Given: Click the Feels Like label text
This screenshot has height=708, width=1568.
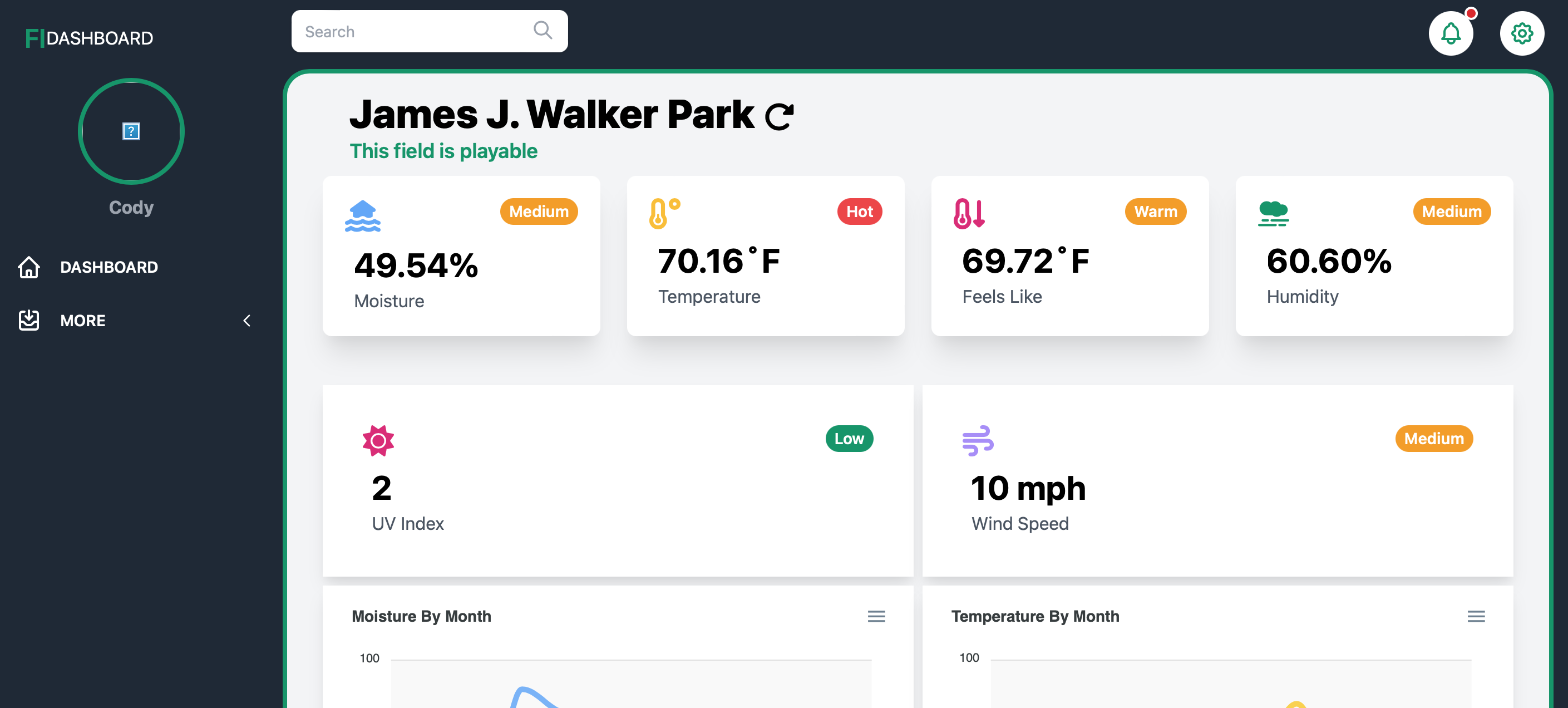Looking at the screenshot, I should [x=1002, y=297].
